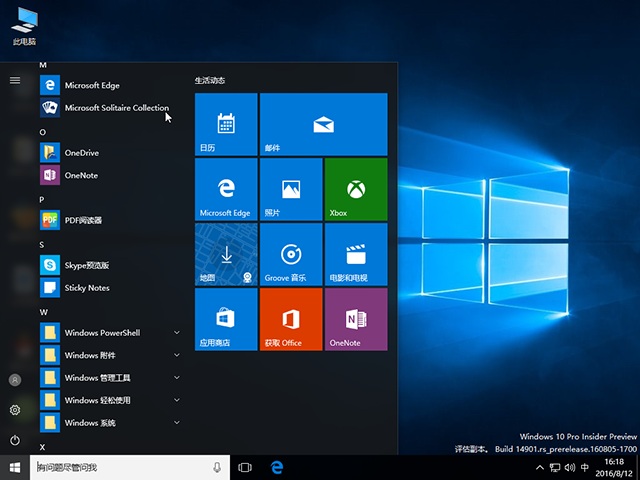Launch the Xbox tile
Image resolution: width=640 pixels, height=480 pixels.
355,189
